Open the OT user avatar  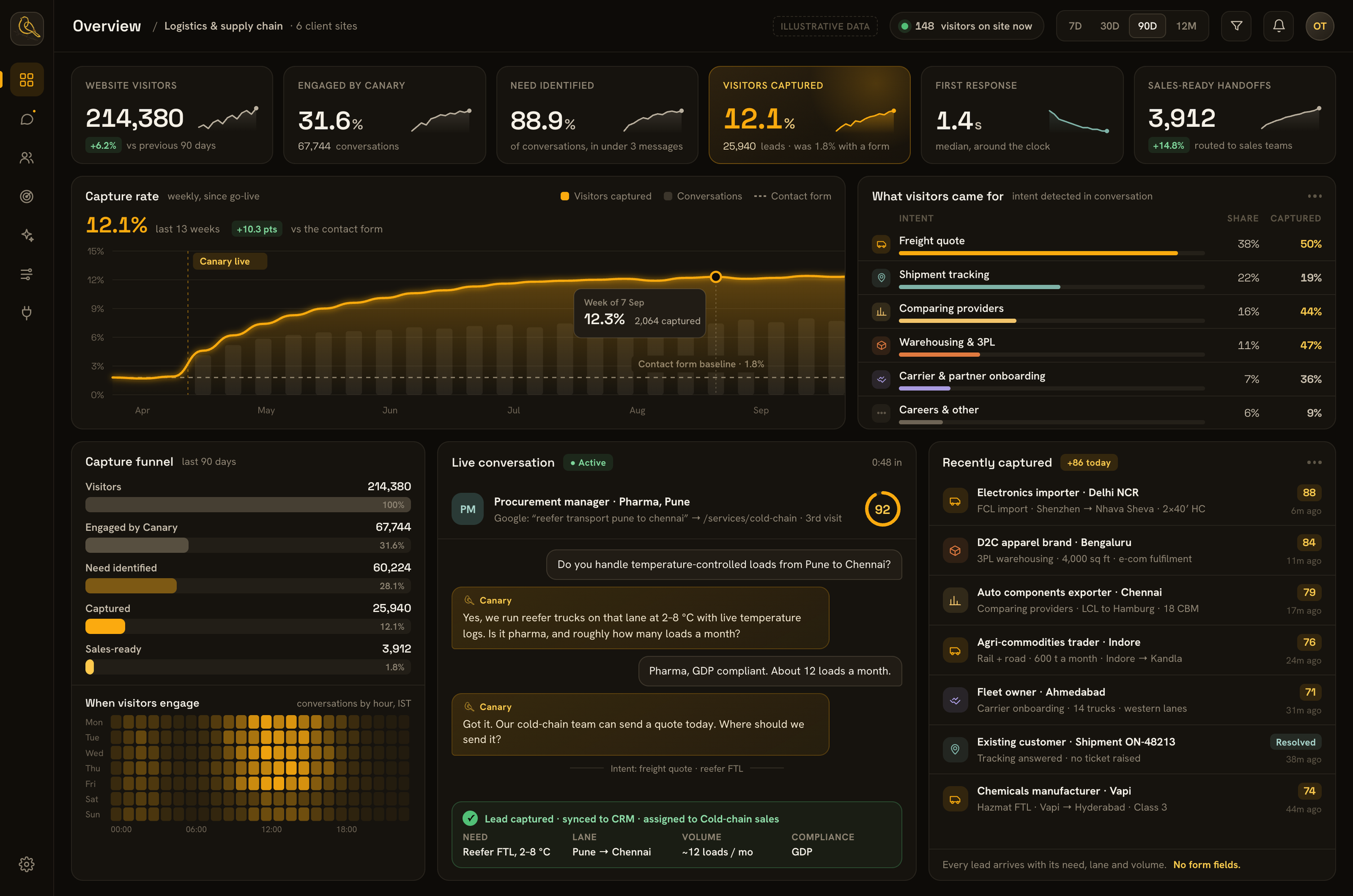pos(1319,26)
